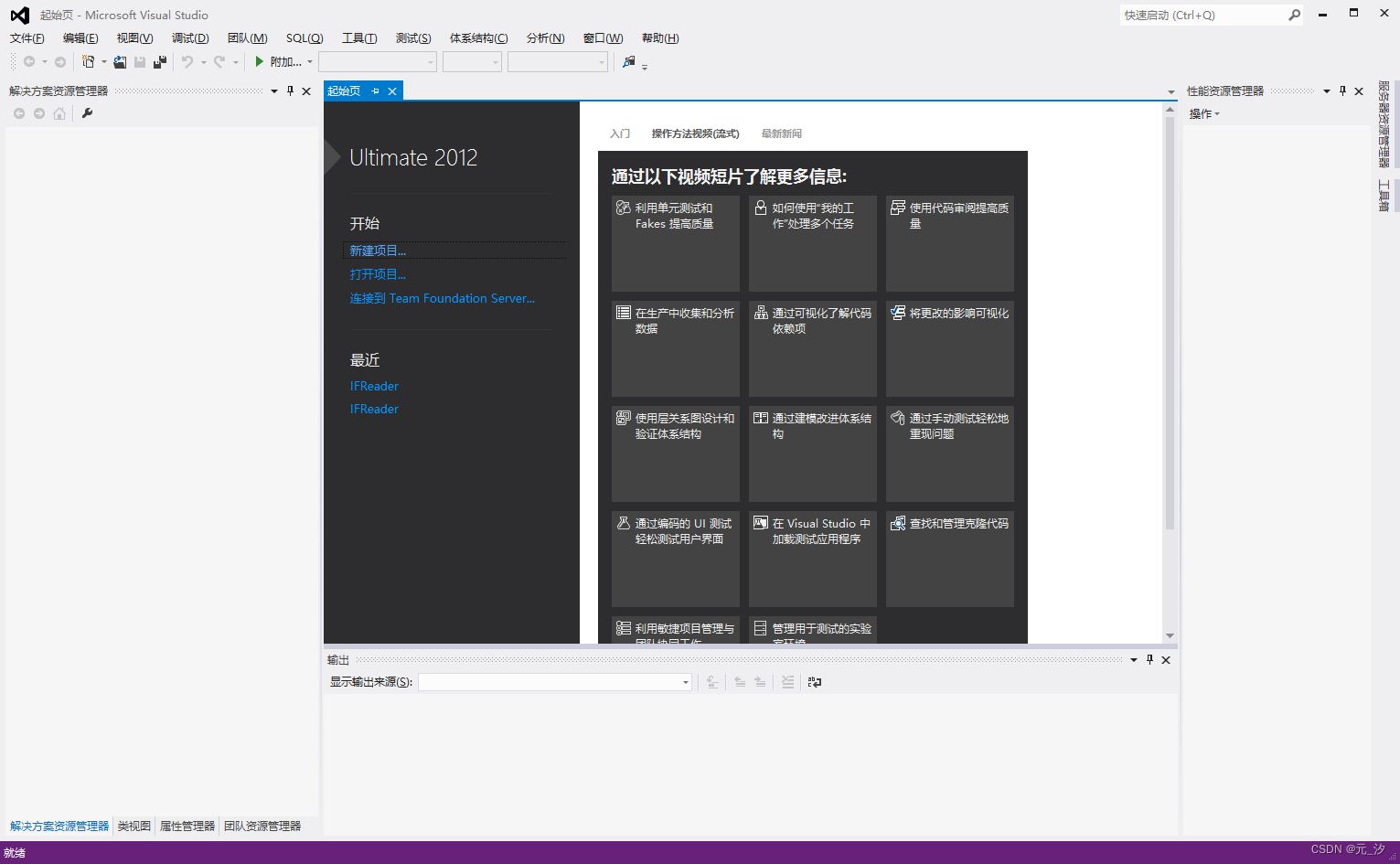Click the Undo toolbar icon
The height and width of the screenshot is (864, 1400).
click(x=187, y=61)
